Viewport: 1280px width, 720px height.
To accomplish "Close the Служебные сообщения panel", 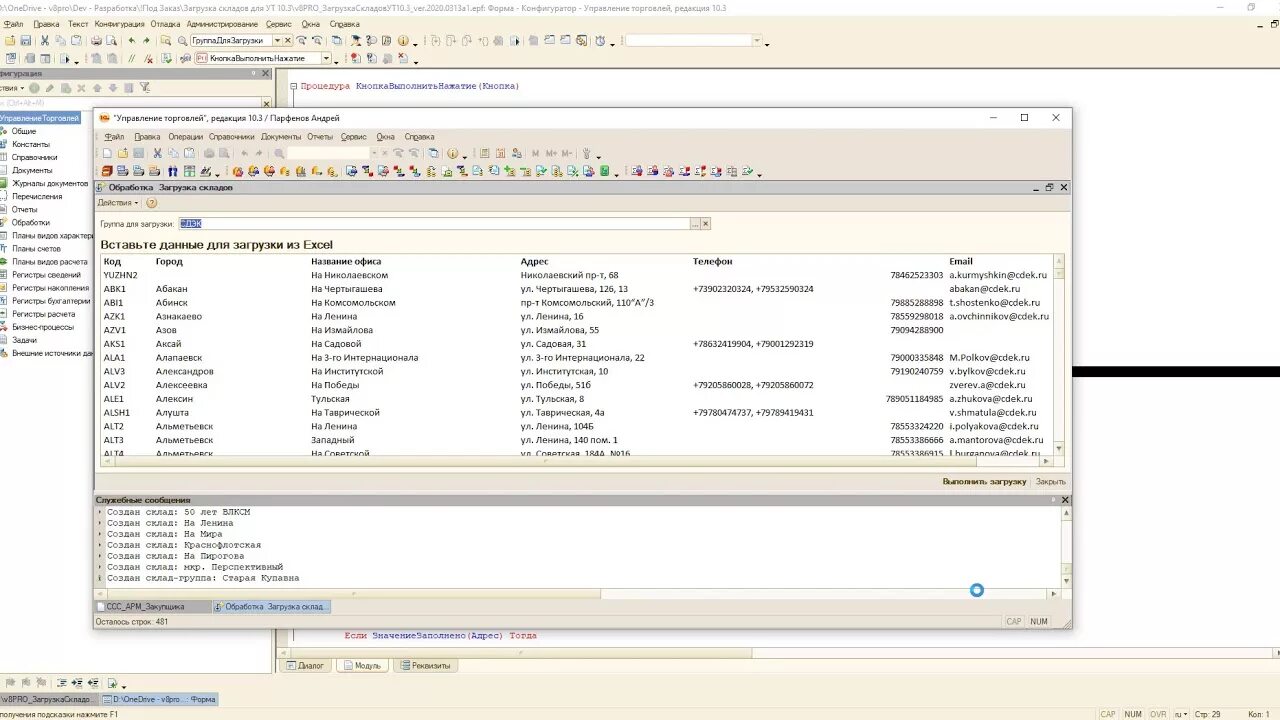I will pyautogui.click(x=1064, y=500).
